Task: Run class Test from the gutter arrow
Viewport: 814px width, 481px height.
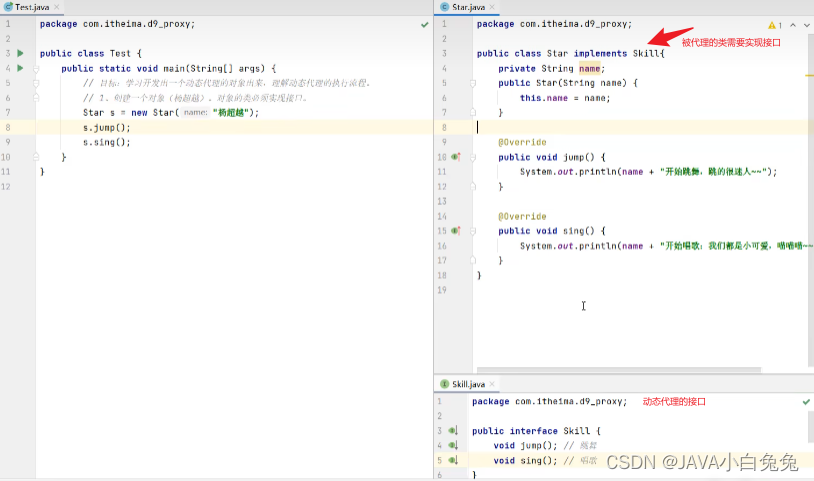Action: [x=20, y=53]
